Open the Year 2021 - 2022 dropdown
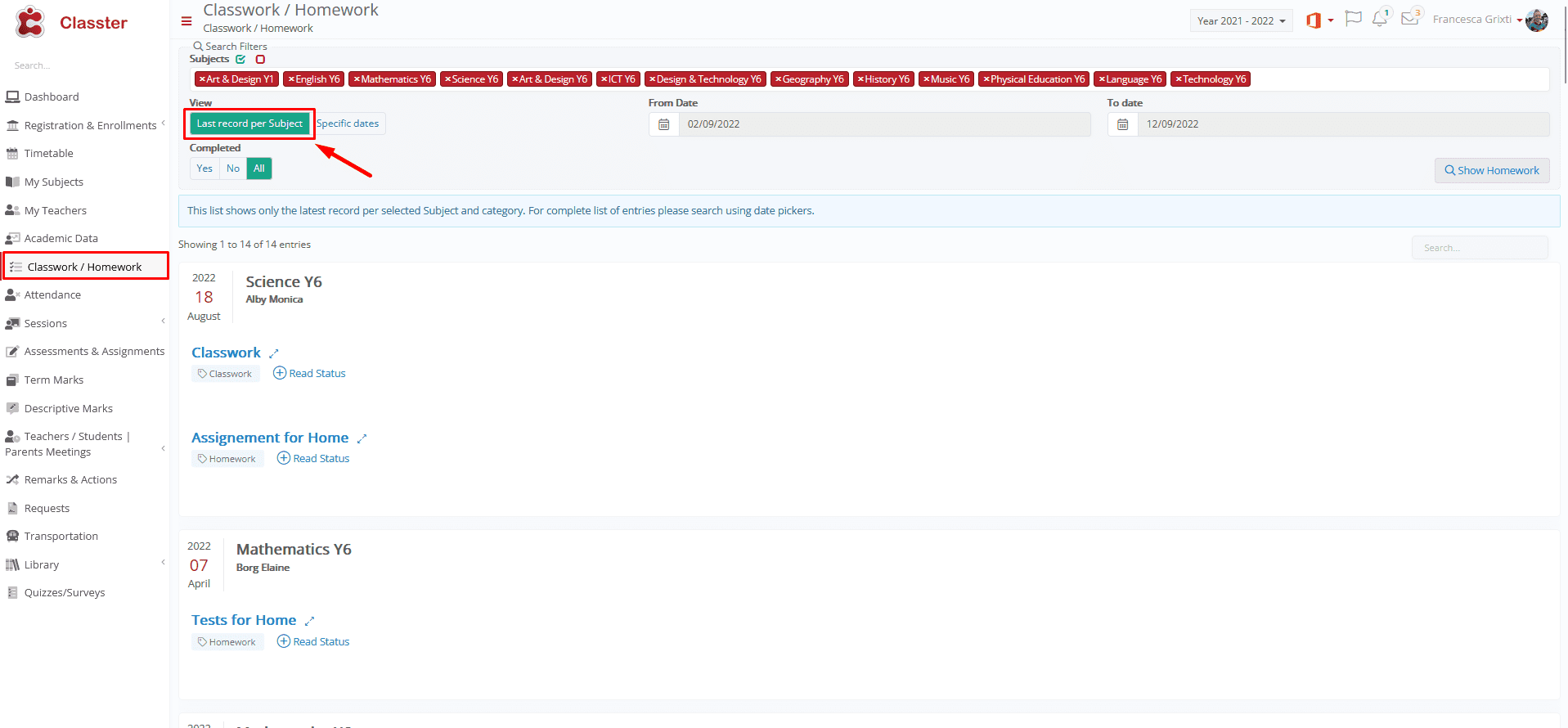Screen dimensions: 1568x728 coord(1241,21)
